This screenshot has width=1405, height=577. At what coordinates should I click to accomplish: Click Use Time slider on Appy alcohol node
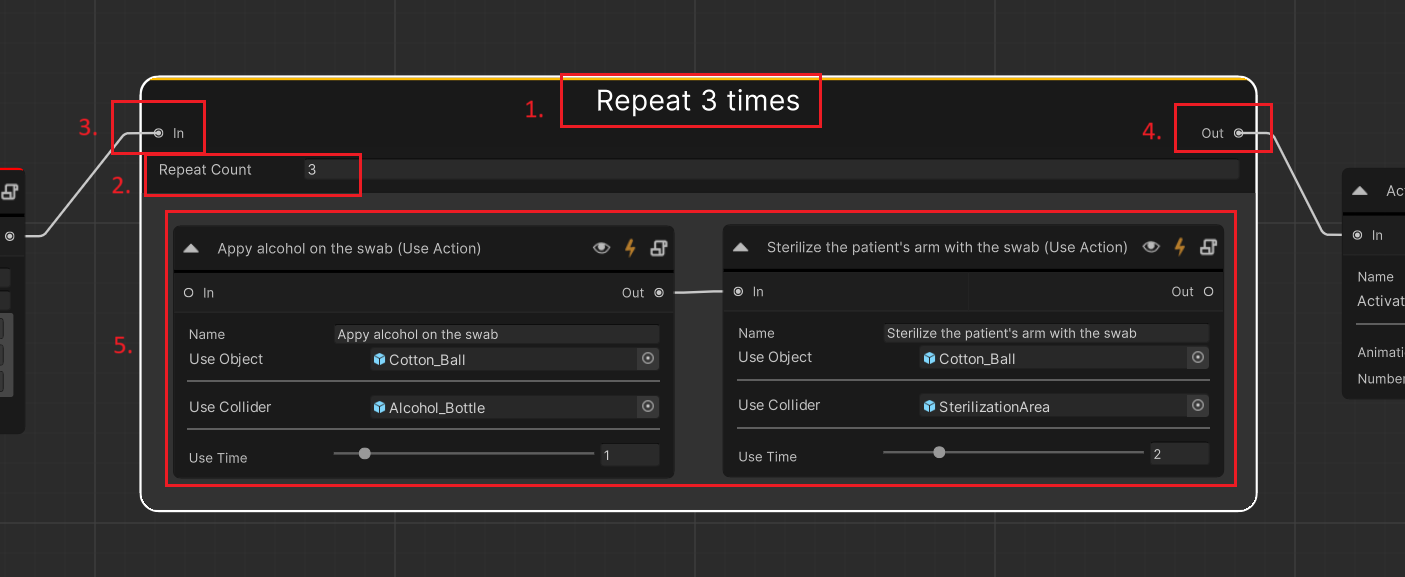click(x=464, y=453)
